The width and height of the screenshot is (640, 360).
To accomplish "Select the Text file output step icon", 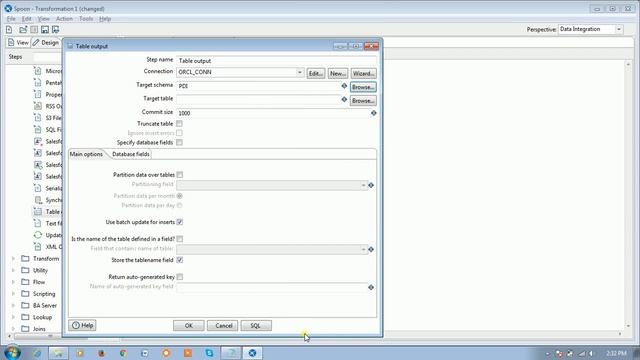I will 38,223.
